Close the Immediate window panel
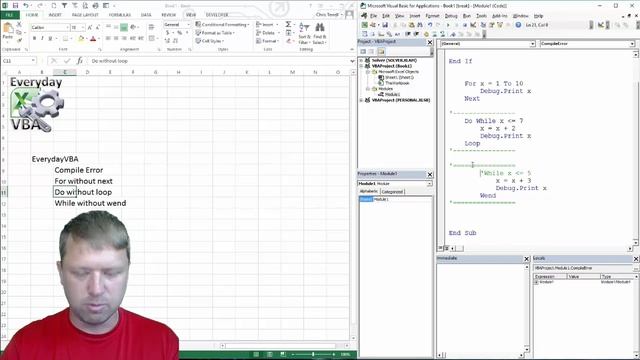Viewport: 640px width, 360px height. pos(526,259)
